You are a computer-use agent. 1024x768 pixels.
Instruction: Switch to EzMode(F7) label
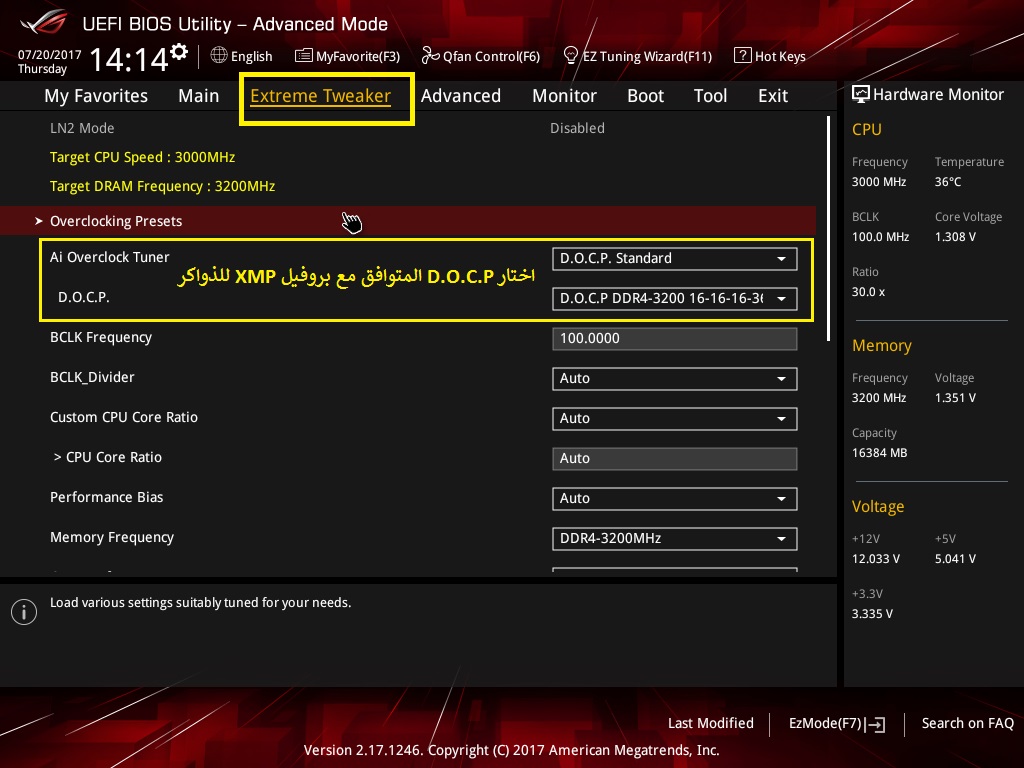click(x=825, y=723)
